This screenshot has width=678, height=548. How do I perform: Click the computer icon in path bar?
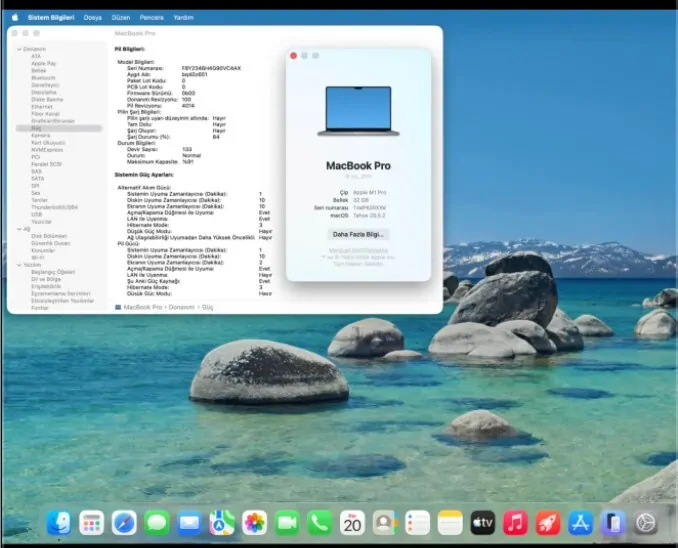coord(118,307)
